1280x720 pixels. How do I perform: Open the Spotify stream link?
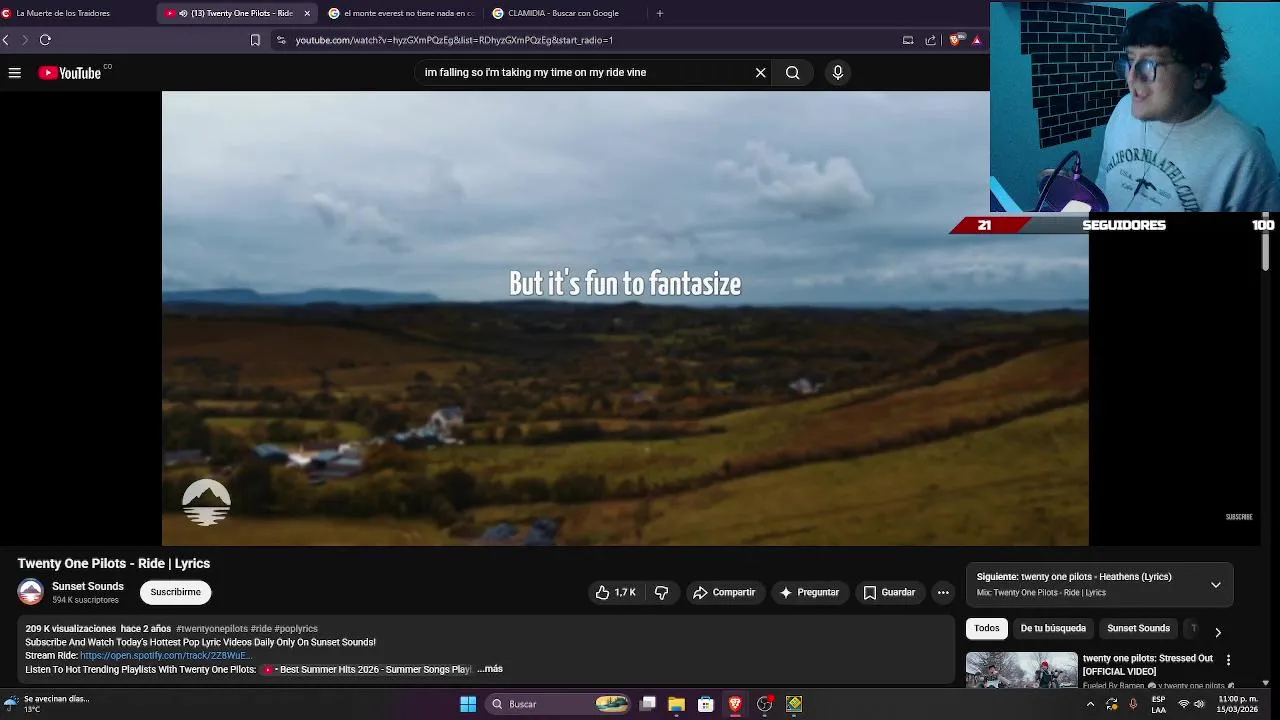[165, 655]
